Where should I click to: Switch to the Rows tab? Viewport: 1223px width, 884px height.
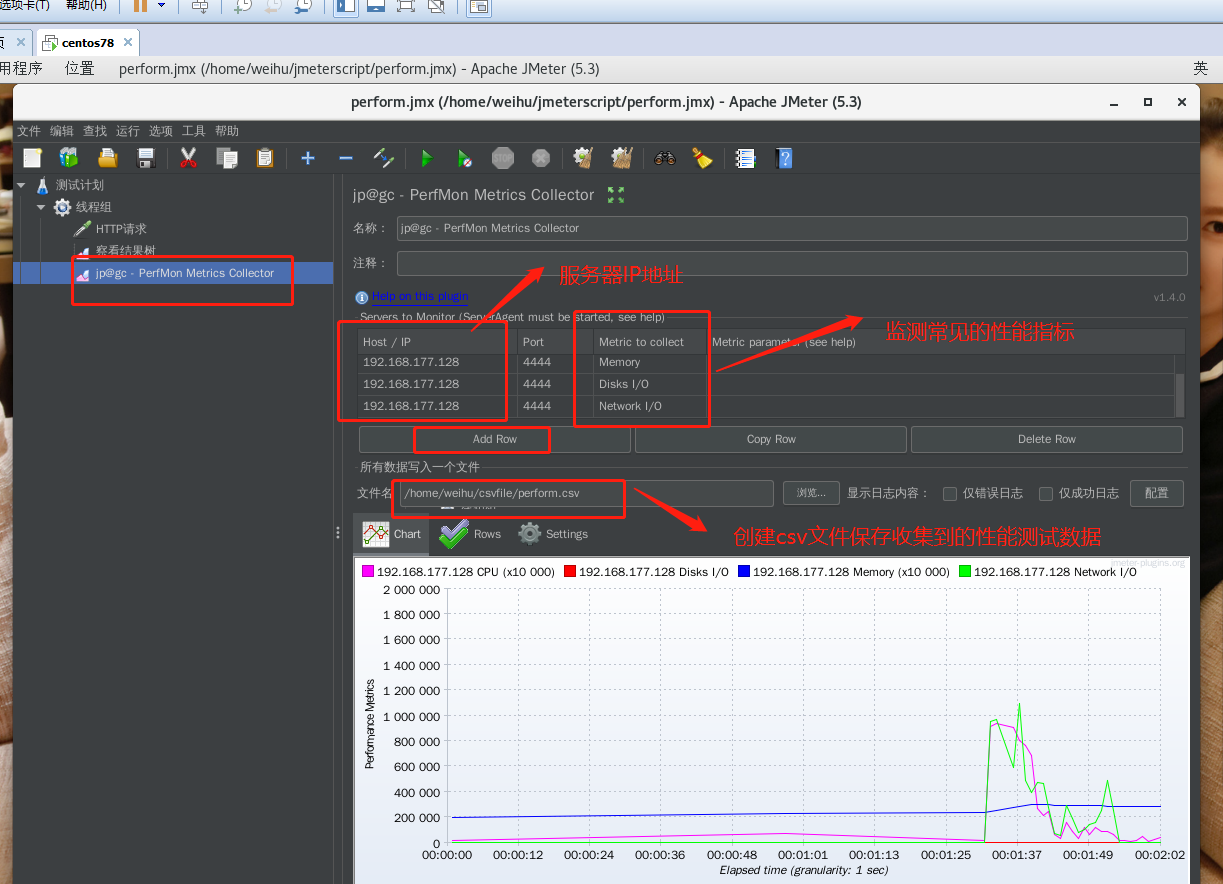click(x=471, y=534)
